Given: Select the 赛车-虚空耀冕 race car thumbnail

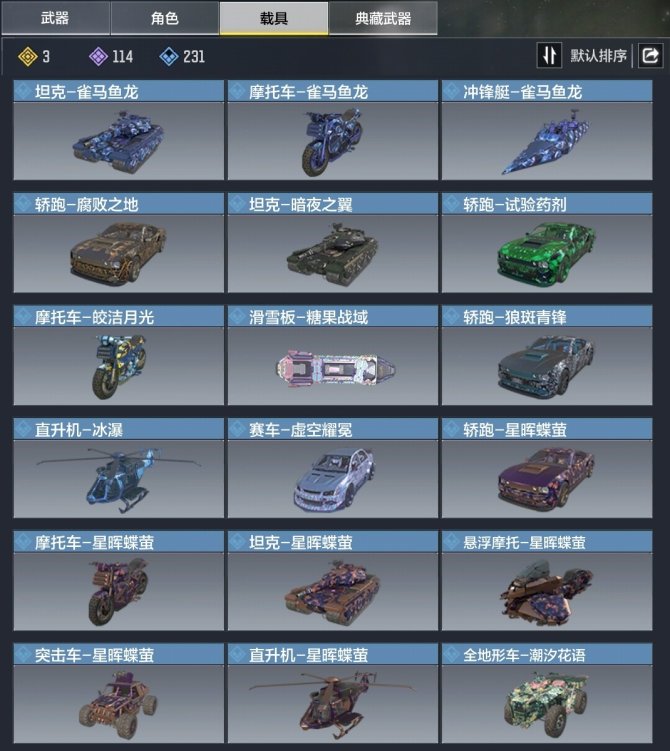Looking at the screenshot, I should (x=333, y=479).
